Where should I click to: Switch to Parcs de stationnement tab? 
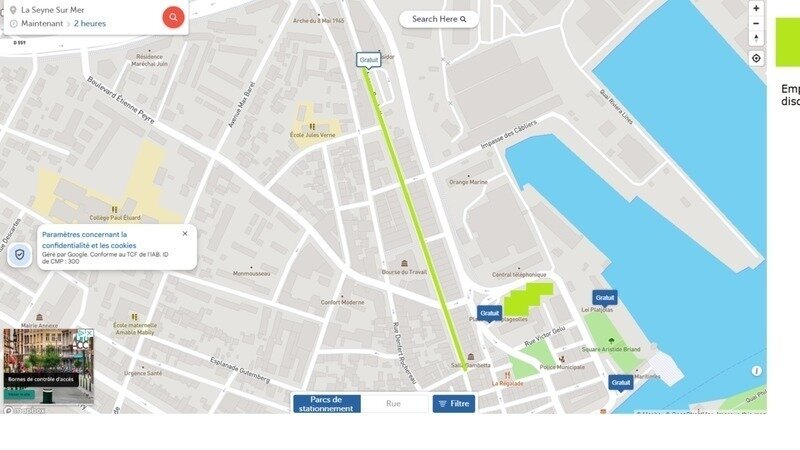[327, 404]
